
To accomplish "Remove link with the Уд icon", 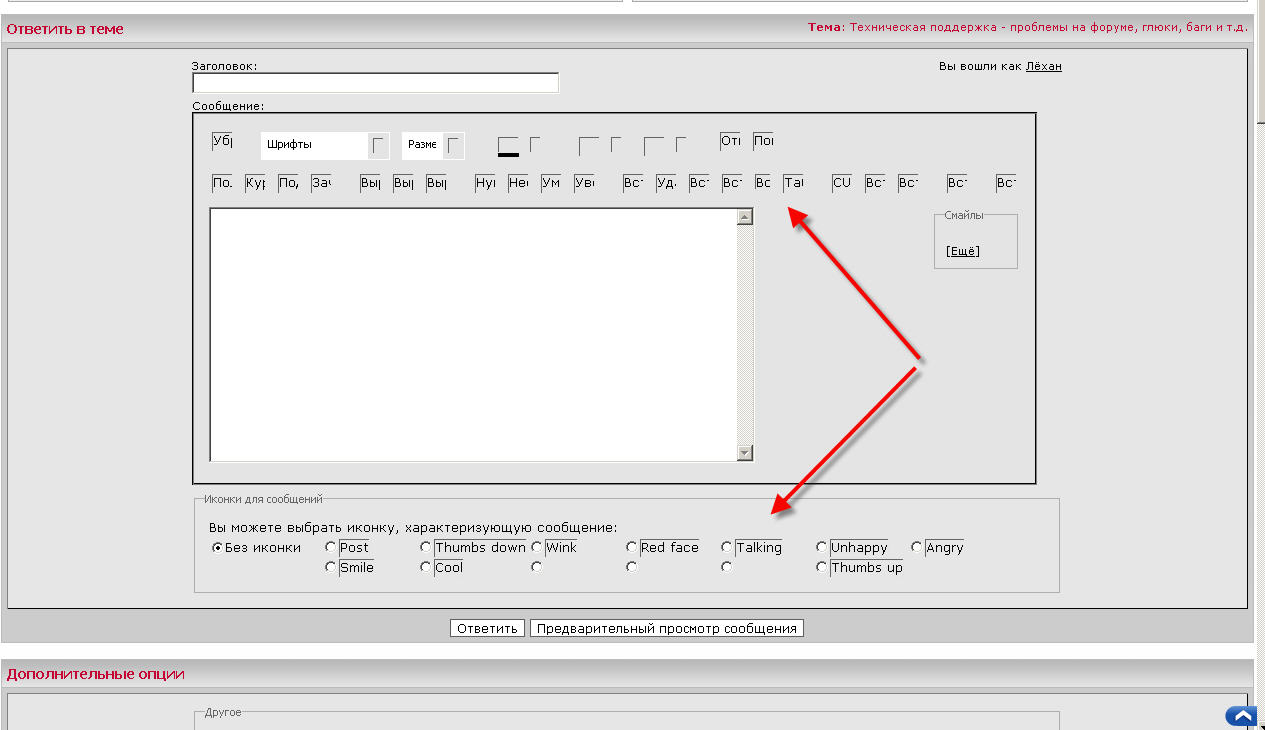I will 666,183.
